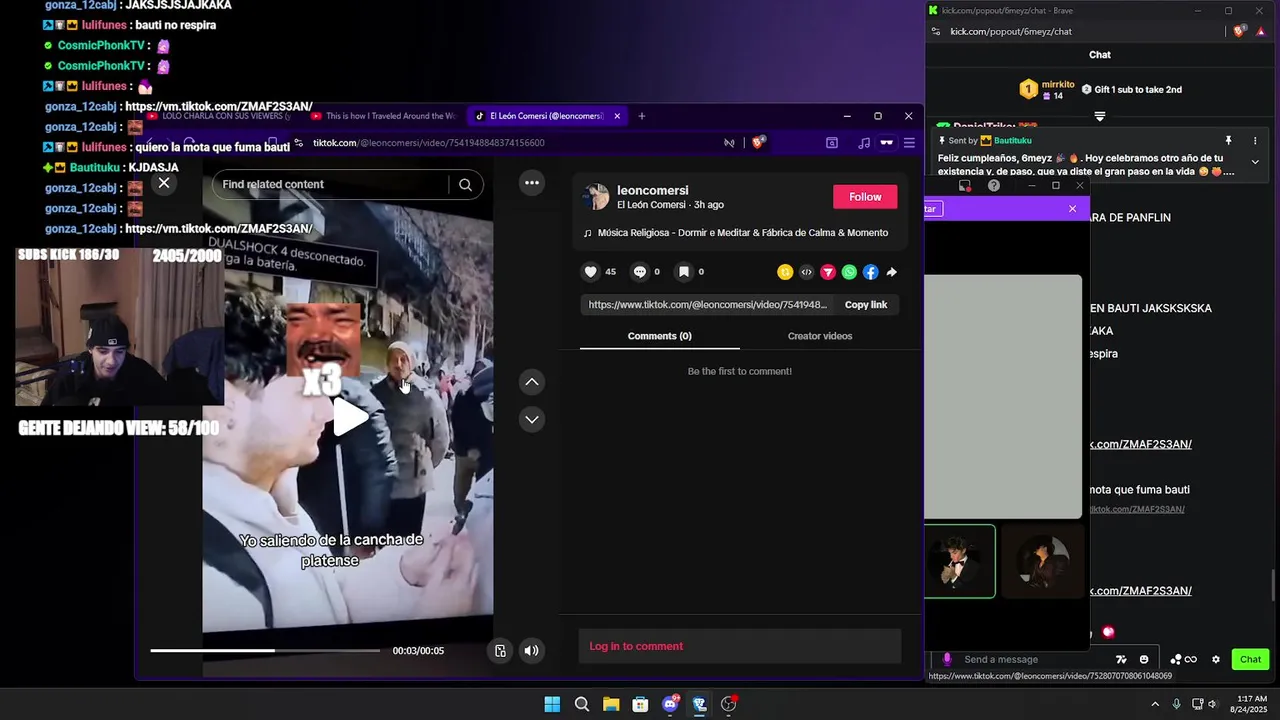Close the purple banner with X

pos(1072,209)
